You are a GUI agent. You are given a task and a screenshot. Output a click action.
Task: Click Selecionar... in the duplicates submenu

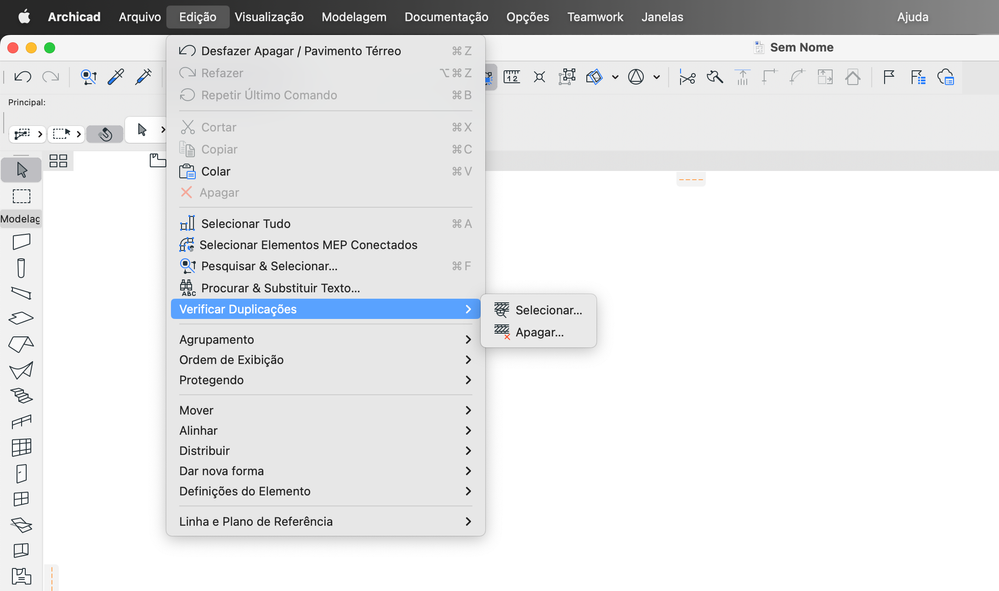pos(538,310)
